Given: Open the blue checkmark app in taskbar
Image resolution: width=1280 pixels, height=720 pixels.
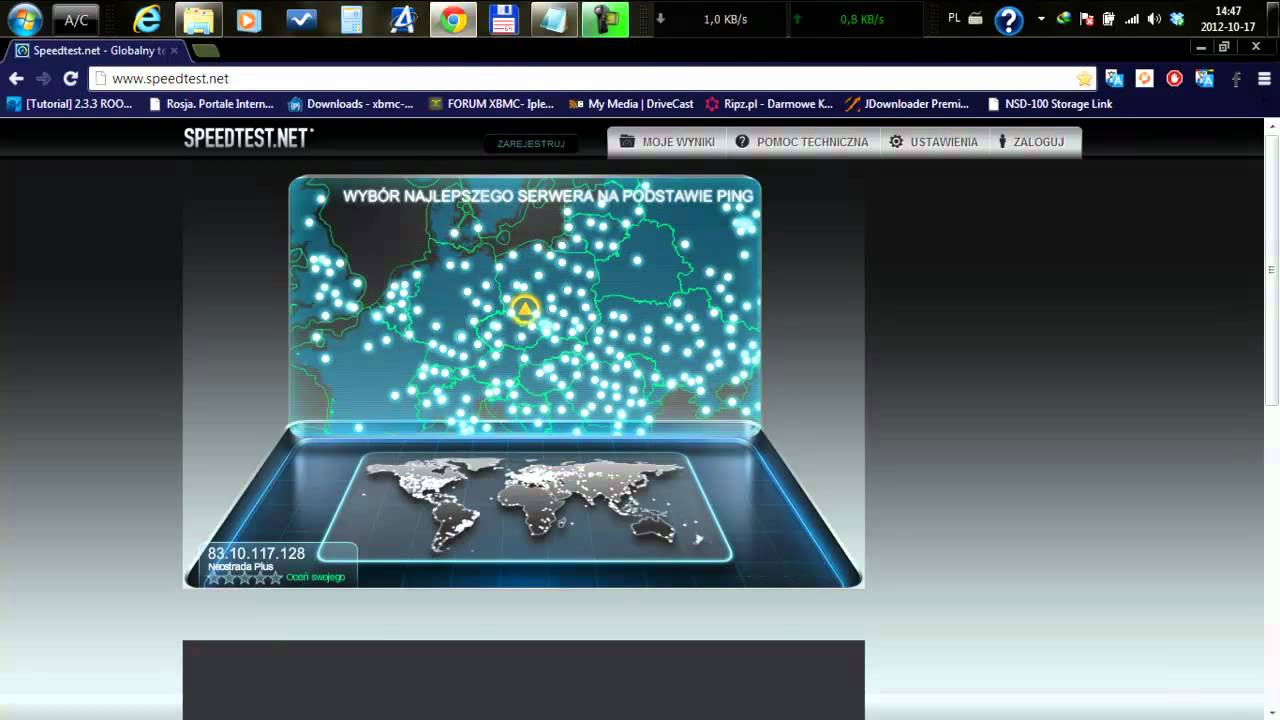Looking at the screenshot, I should click(x=301, y=19).
